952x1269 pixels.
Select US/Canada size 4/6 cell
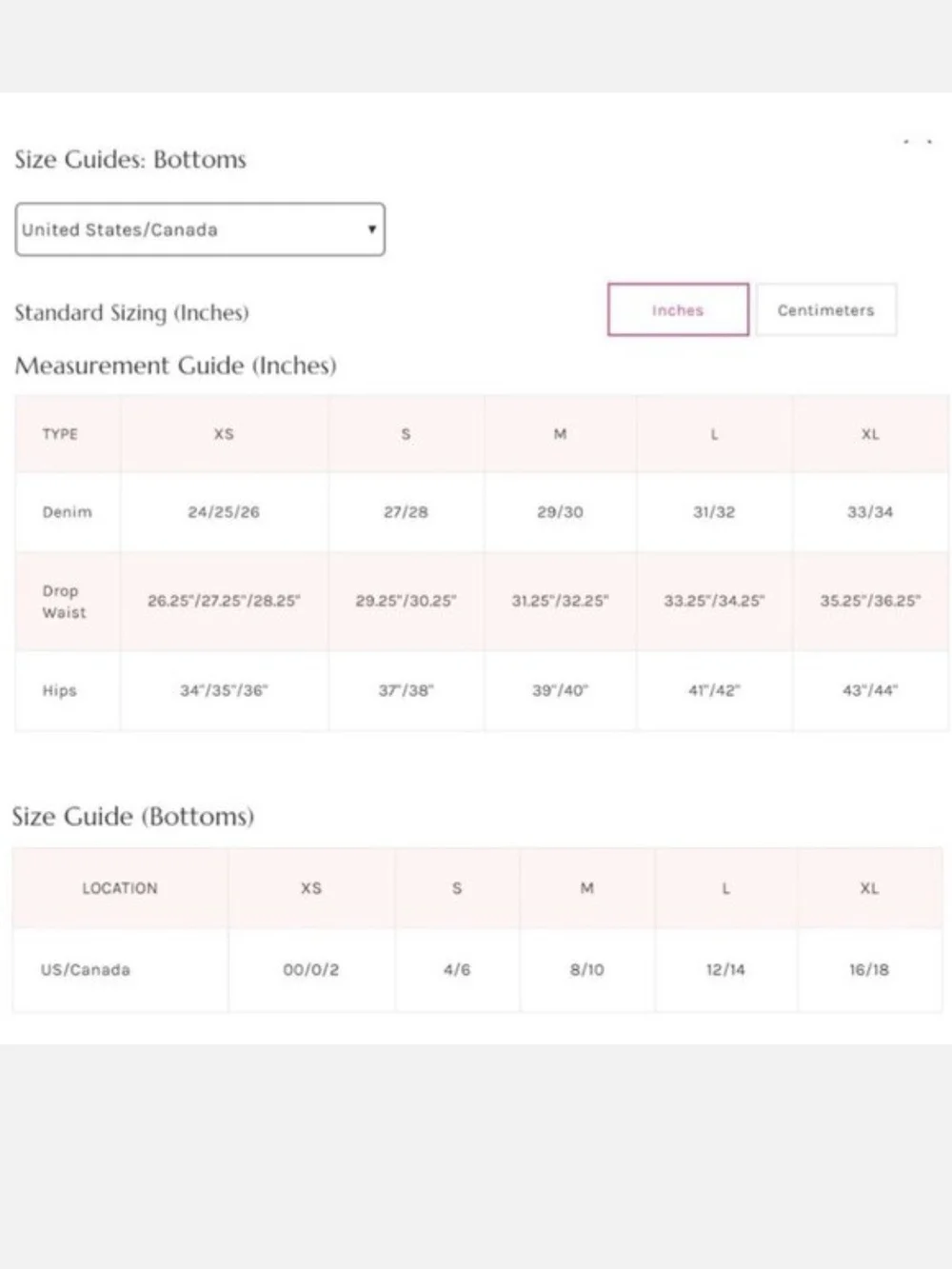(457, 970)
